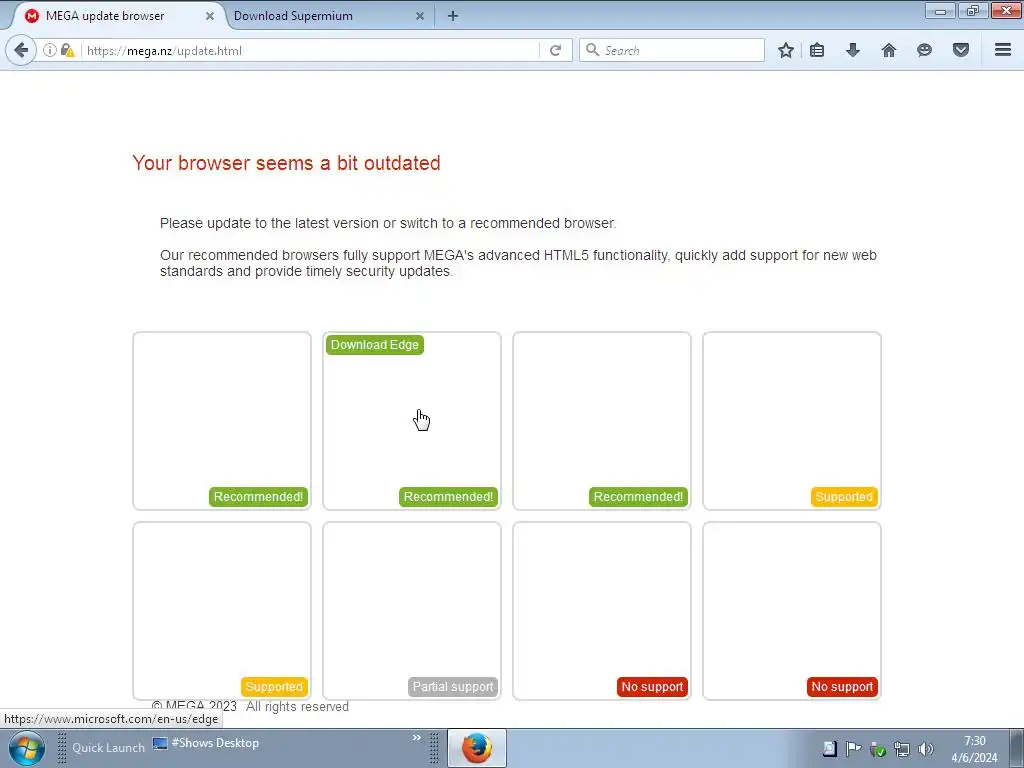Screen dimensions: 1024x768
Task: Open site information via the info icon
Action: (50, 50)
